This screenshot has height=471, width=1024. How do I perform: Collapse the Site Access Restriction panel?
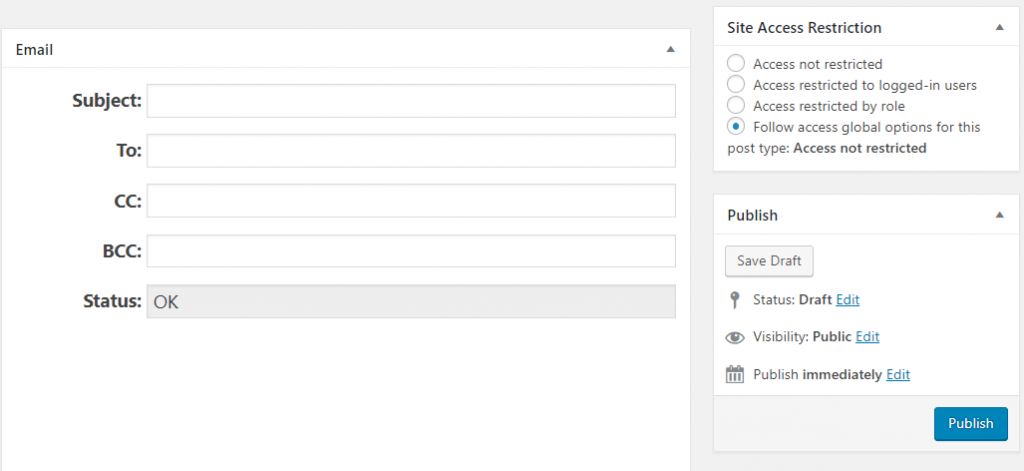pyautogui.click(x=999, y=28)
